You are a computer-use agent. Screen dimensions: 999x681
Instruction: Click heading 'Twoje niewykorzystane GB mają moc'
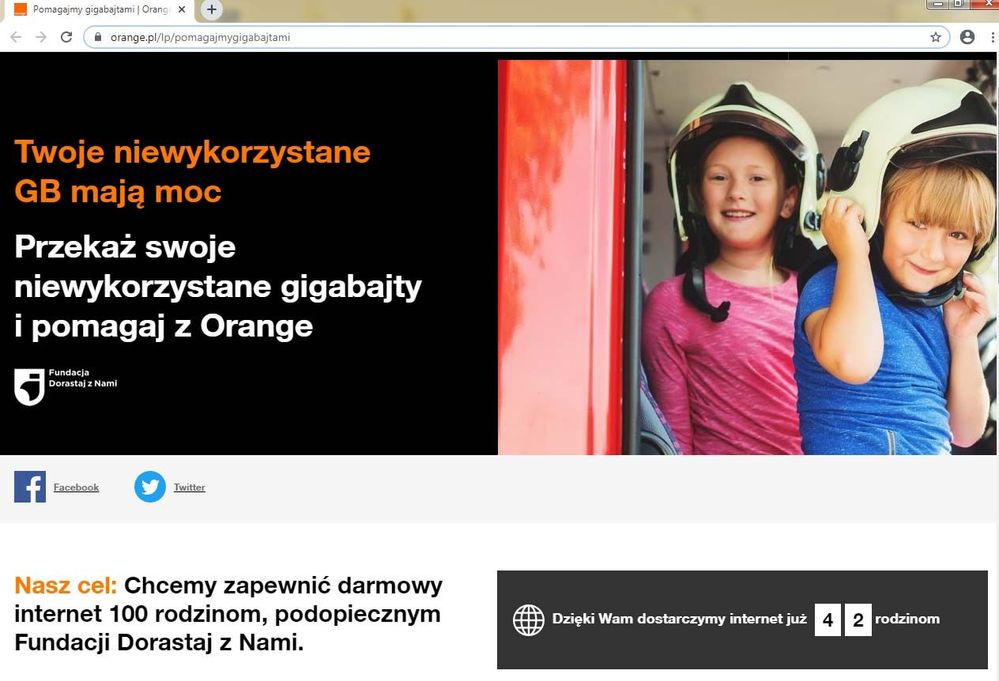pyautogui.click(x=192, y=171)
